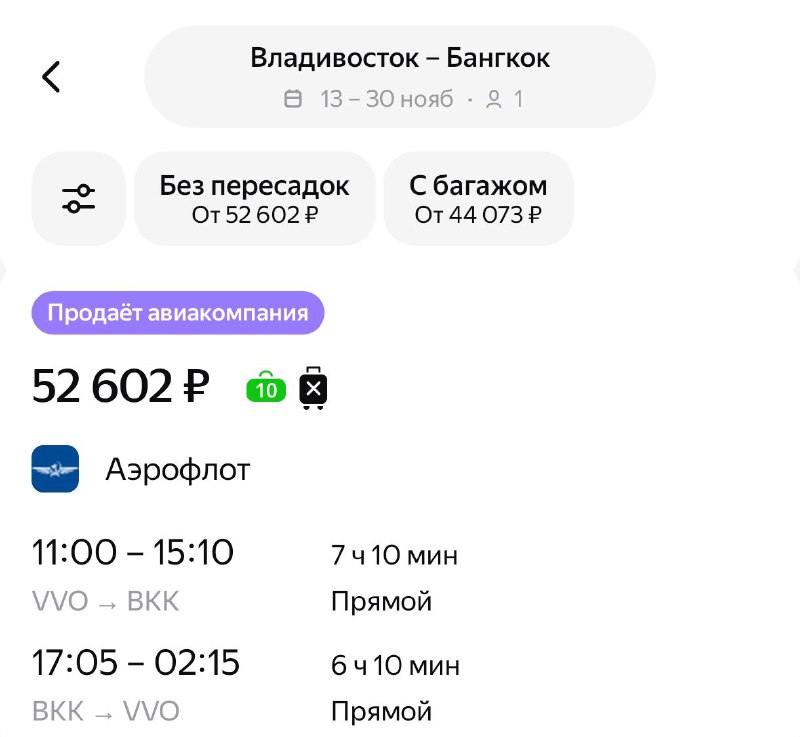
Task: Tap the calendar icon next to dates
Action: pyautogui.click(x=292, y=98)
